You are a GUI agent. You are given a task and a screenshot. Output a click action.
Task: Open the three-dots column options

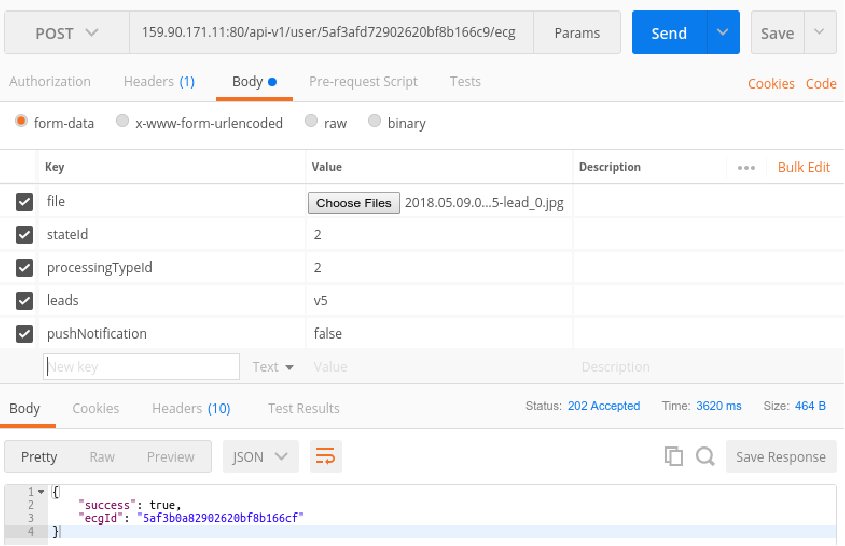click(746, 168)
